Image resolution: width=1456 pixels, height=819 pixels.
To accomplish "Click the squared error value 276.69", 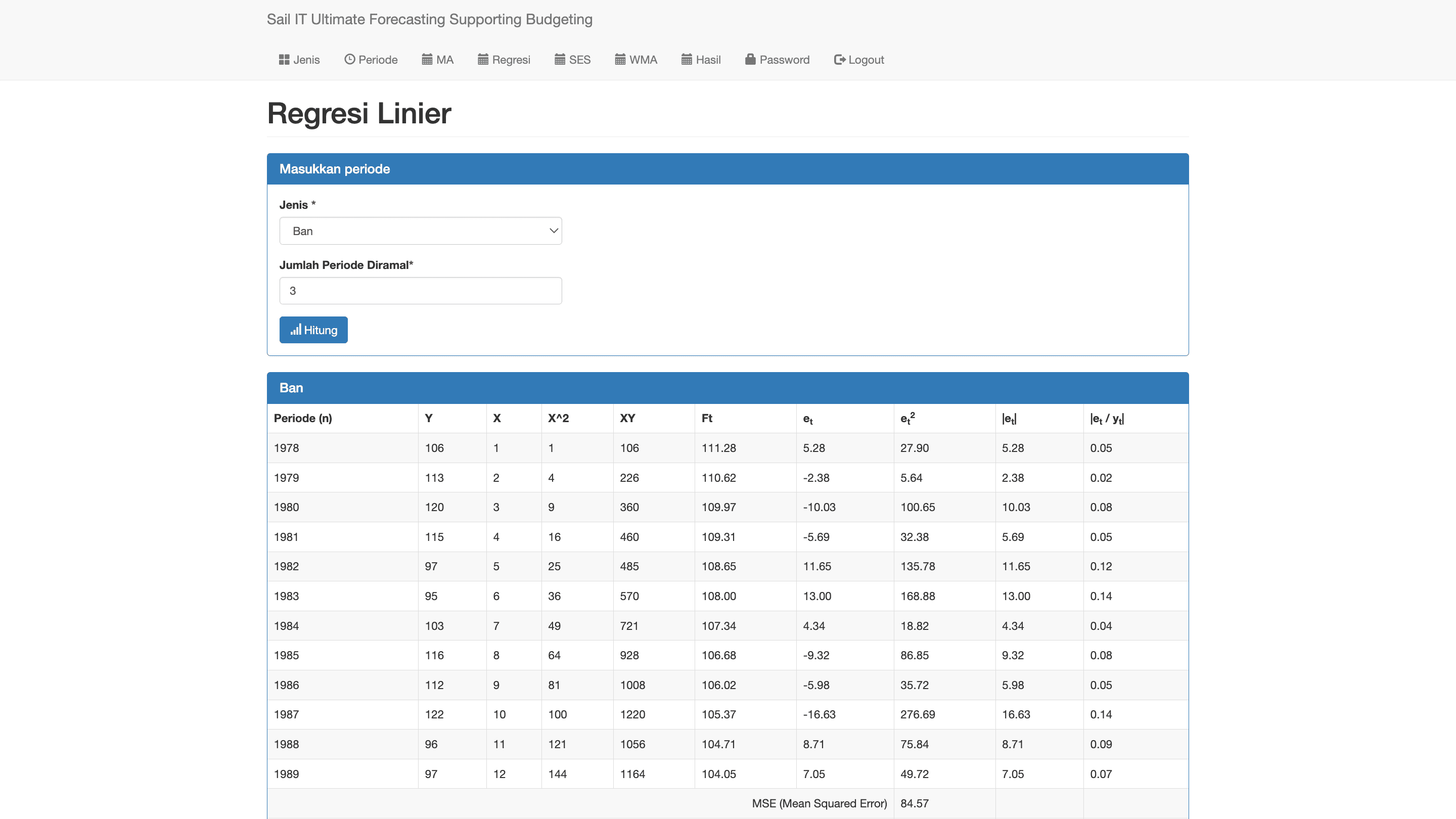I will click(918, 714).
